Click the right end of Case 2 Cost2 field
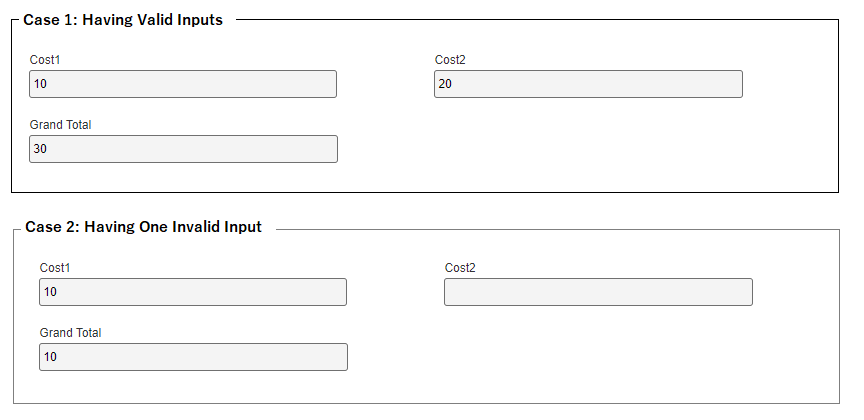The height and width of the screenshot is (420, 864). pyautogui.click(x=740, y=292)
